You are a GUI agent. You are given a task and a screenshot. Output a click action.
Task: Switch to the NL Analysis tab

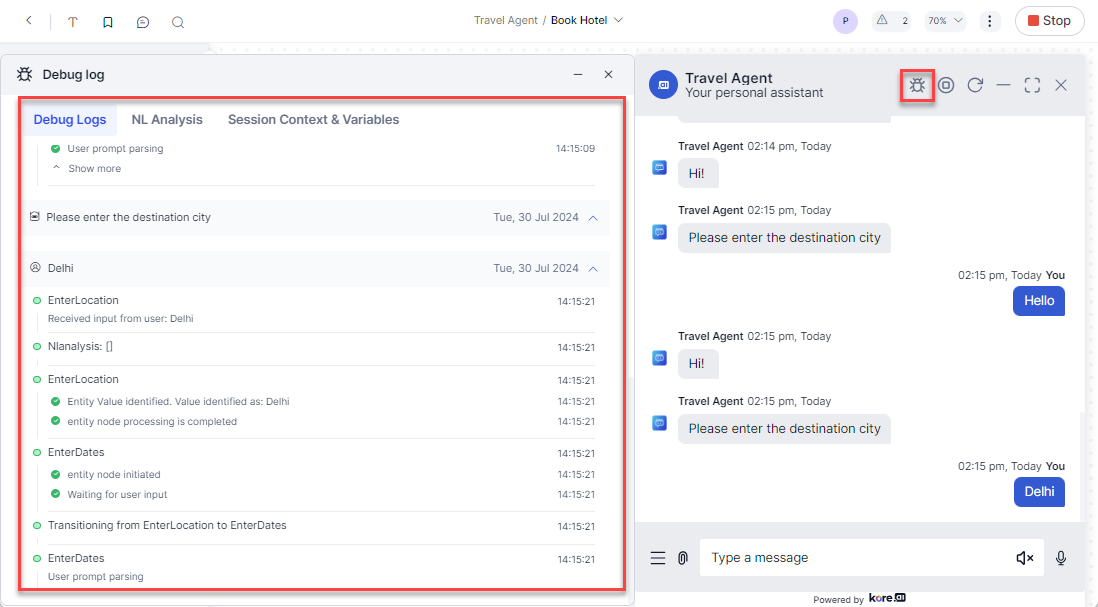coord(167,120)
